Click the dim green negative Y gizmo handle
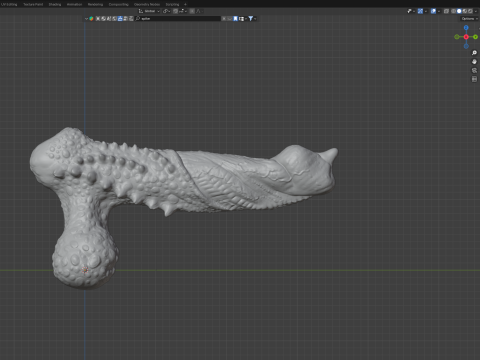Screen dimensions: 480x360 tap(457, 37)
